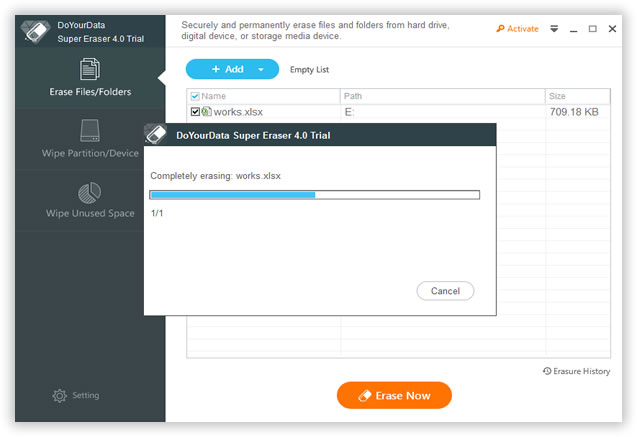Click the Name column header label
The height and width of the screenshot is (437, 637).
(213, 96)
